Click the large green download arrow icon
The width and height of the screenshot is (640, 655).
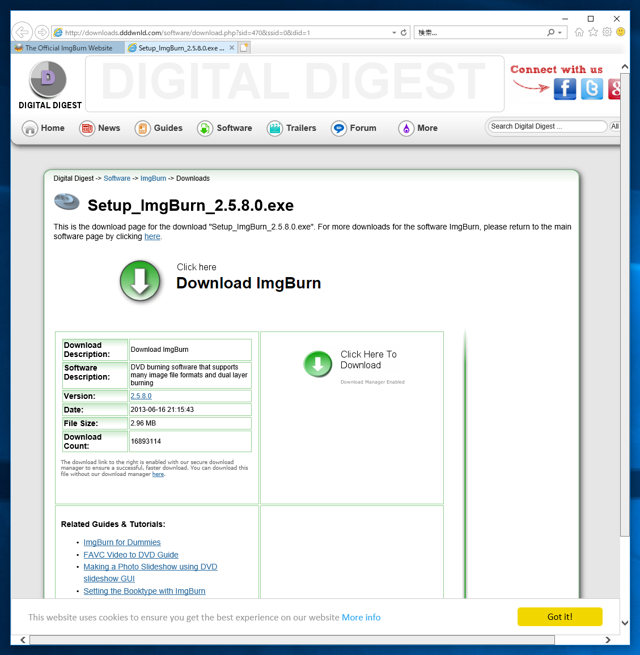coord(140,281)
